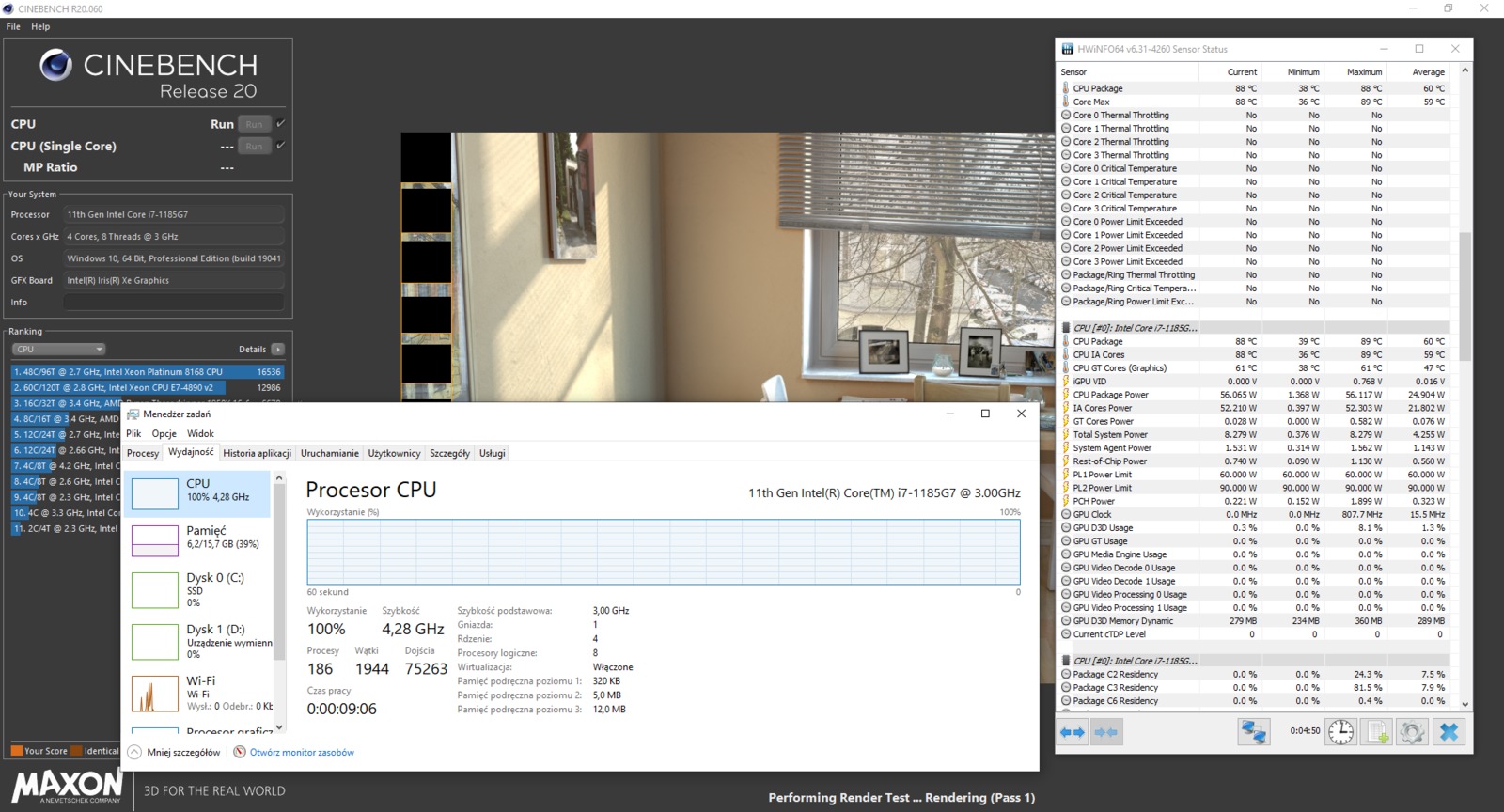Image resolution: width=1504 pixels, height=812 pixels.
Task: Open Widok menu in Task Manager
Action: (x=200, y=433)
